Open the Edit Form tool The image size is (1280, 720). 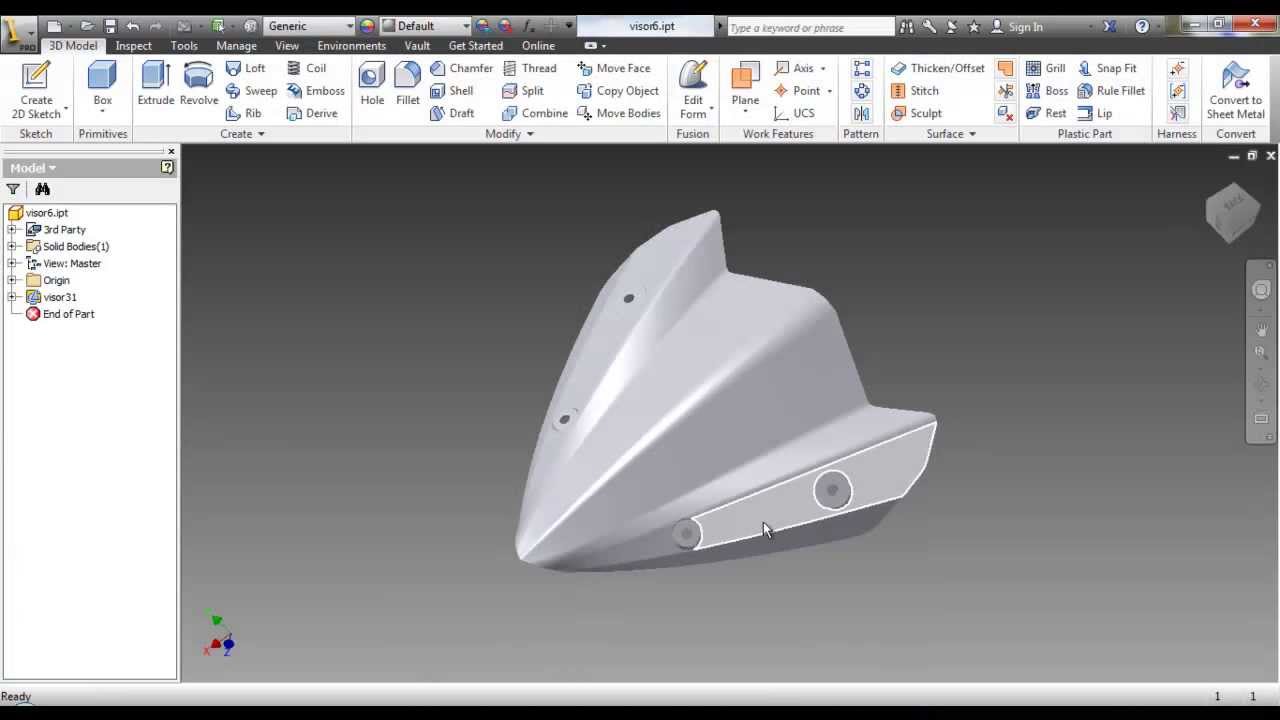pos(693,88)
